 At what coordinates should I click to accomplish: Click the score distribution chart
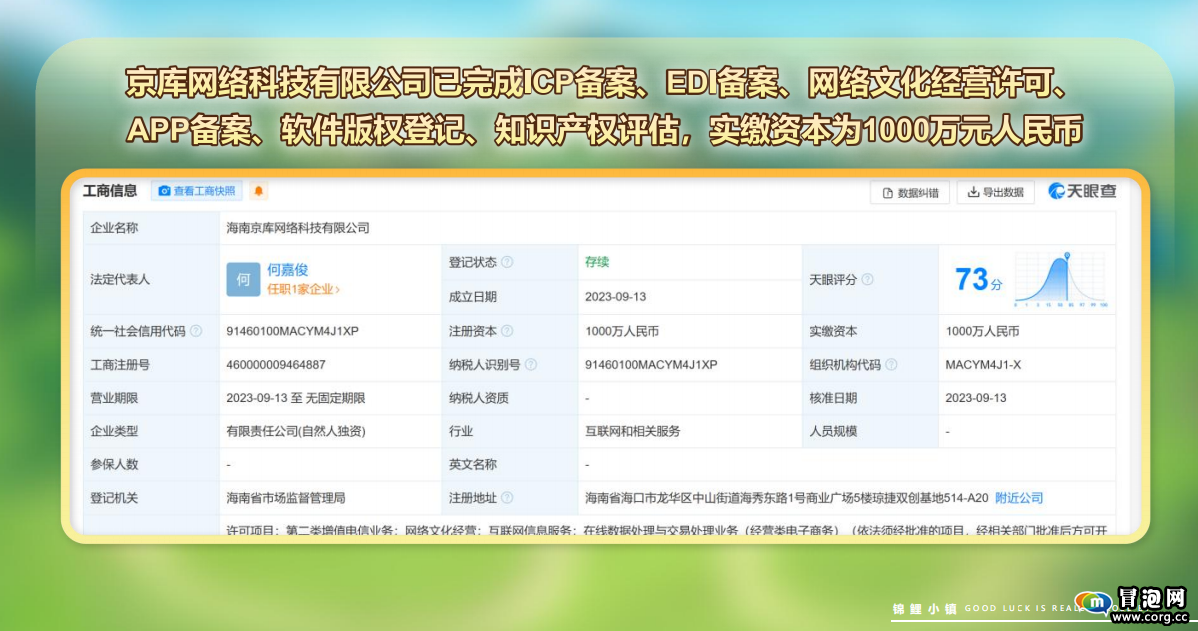pos(1060,280)
